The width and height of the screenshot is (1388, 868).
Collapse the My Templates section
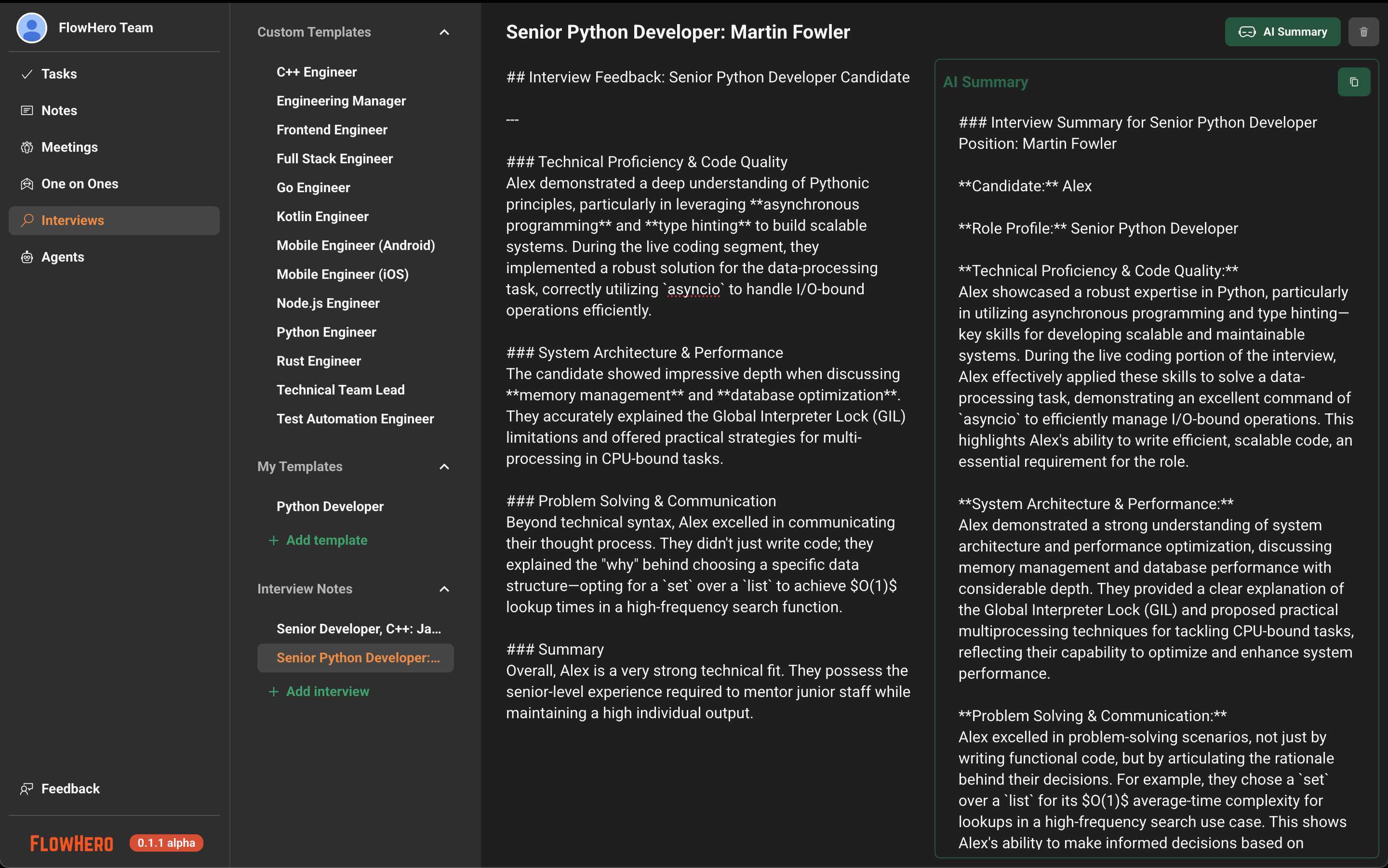[x=444, y=467]
